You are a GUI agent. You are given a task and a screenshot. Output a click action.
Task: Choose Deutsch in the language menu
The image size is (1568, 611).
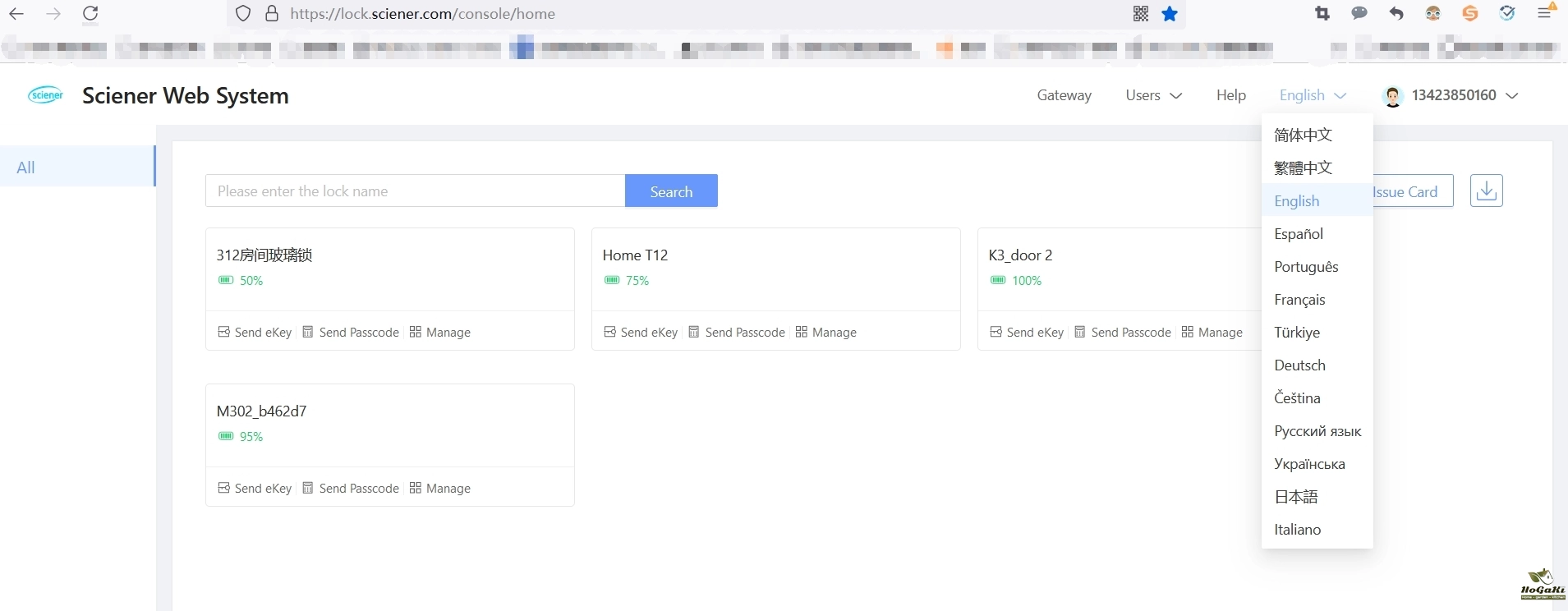pyautogui.click(x=1299, y=365)
